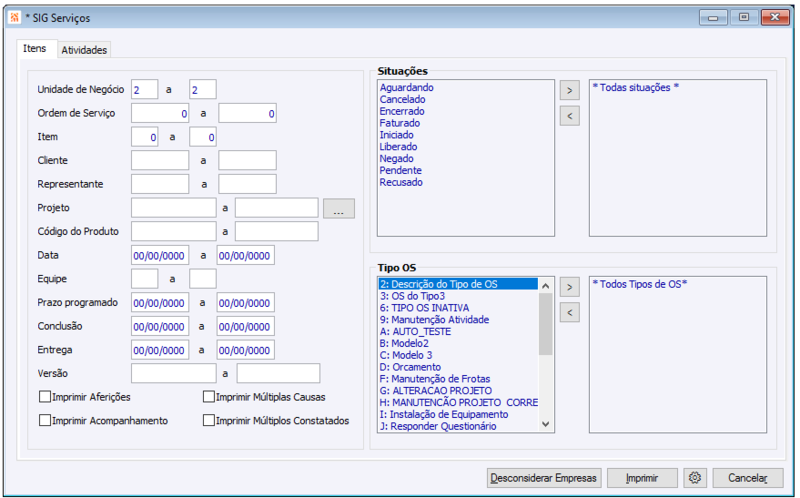Select Recusado in the Situações list

coord(401,182)
